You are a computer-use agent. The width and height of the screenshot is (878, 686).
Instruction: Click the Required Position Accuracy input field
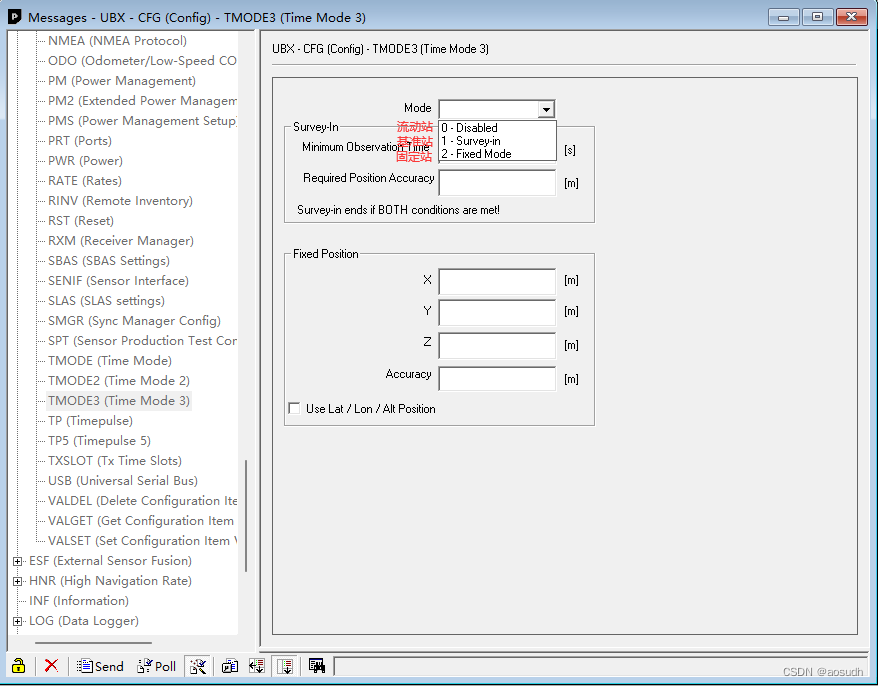click(x=497, y=183)
